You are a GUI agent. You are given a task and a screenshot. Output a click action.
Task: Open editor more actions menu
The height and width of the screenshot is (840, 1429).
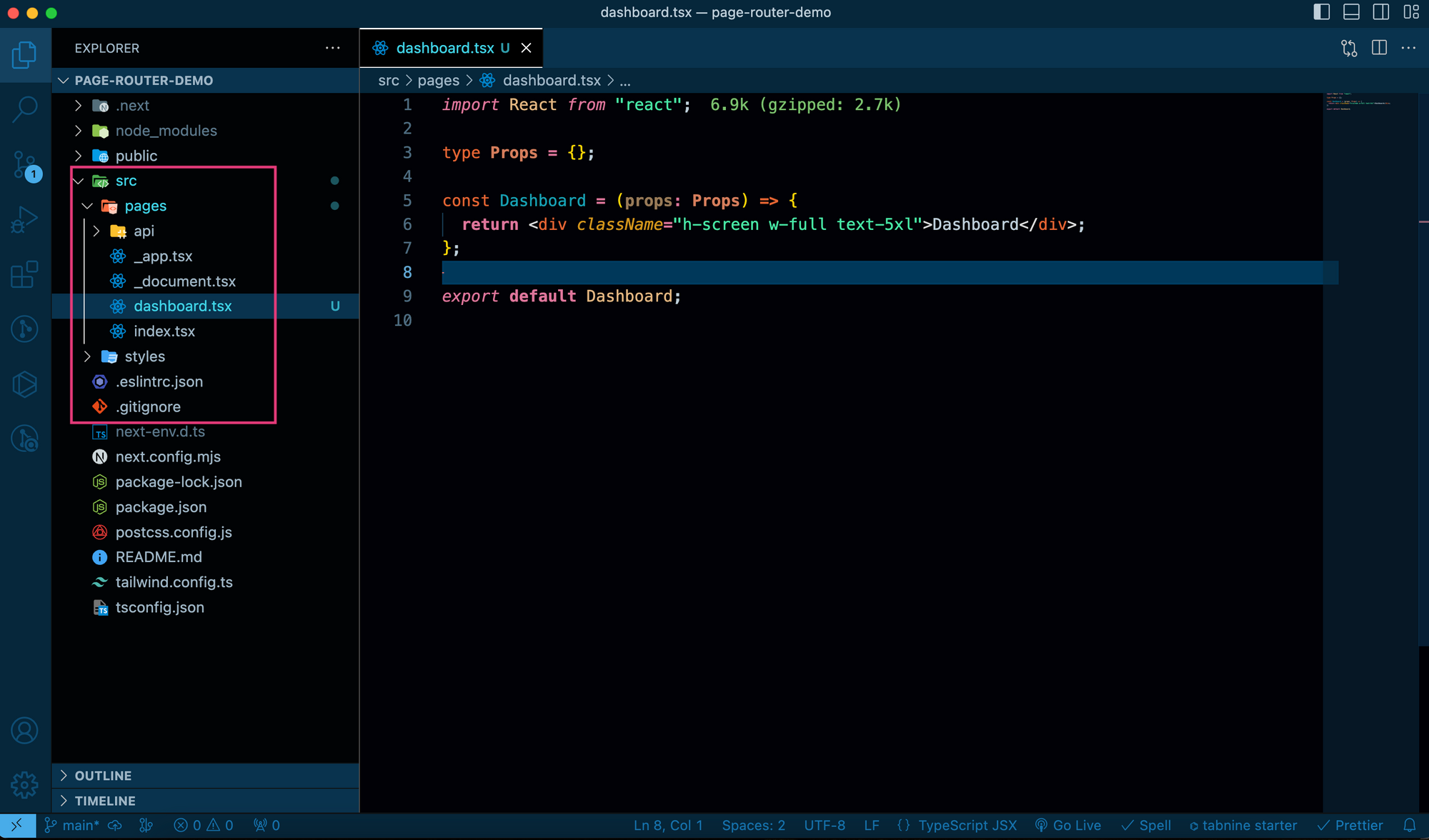[1408, 48]
